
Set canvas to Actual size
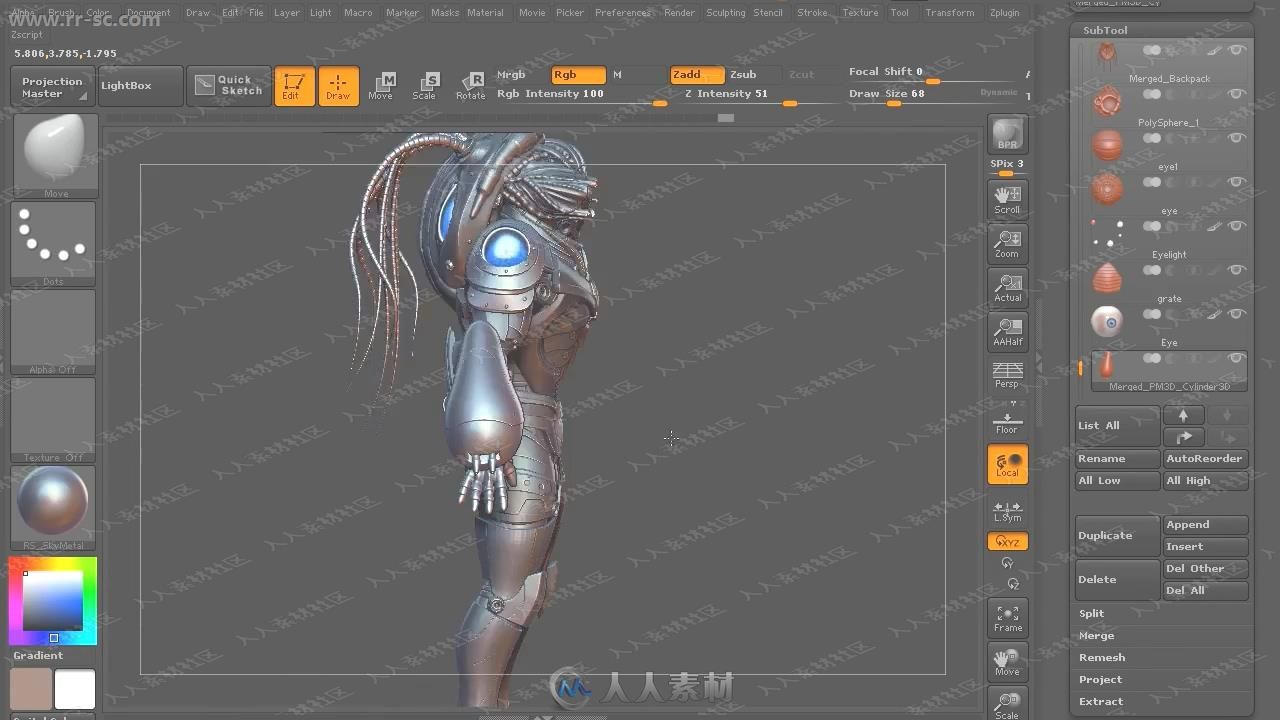click(x=1007, y=287)
